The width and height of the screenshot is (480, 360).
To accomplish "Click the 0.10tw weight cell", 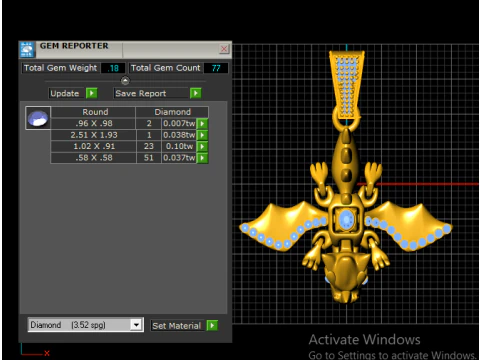I will (179, 146).
